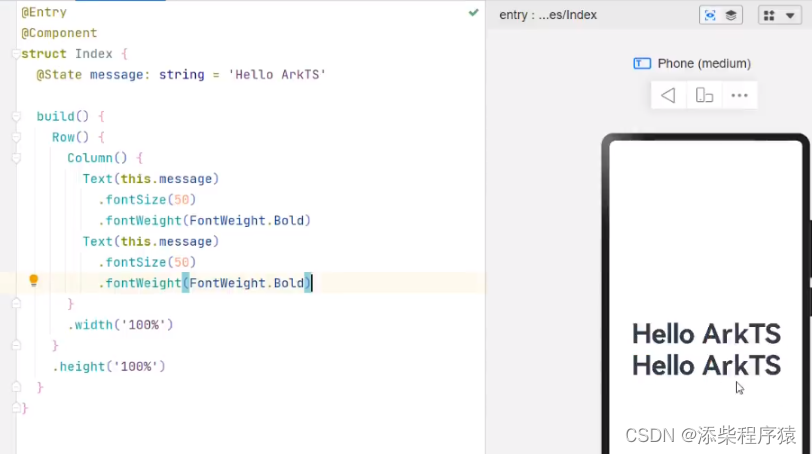Screen dimensions: 812x454
Task: Click the second Text(this.message) line
Action: tap(151, 242)
